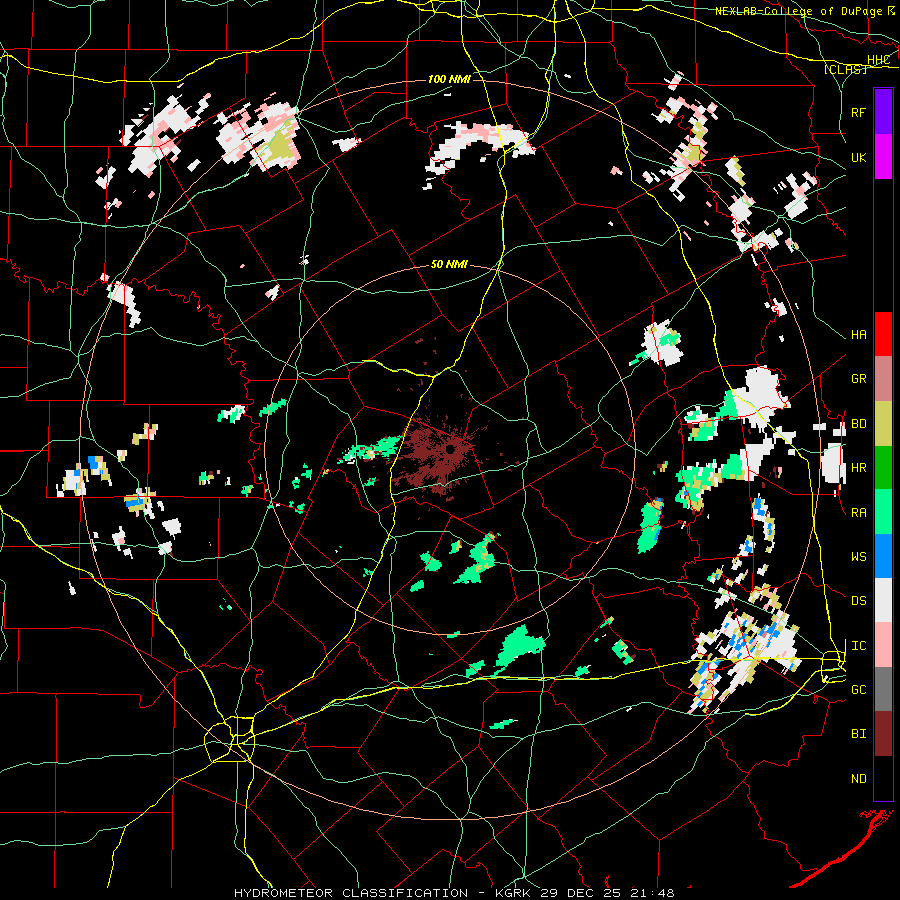Pick the dark green HR swatch
The height and width of the screenshot is (900, 900).
pos(883,467)
